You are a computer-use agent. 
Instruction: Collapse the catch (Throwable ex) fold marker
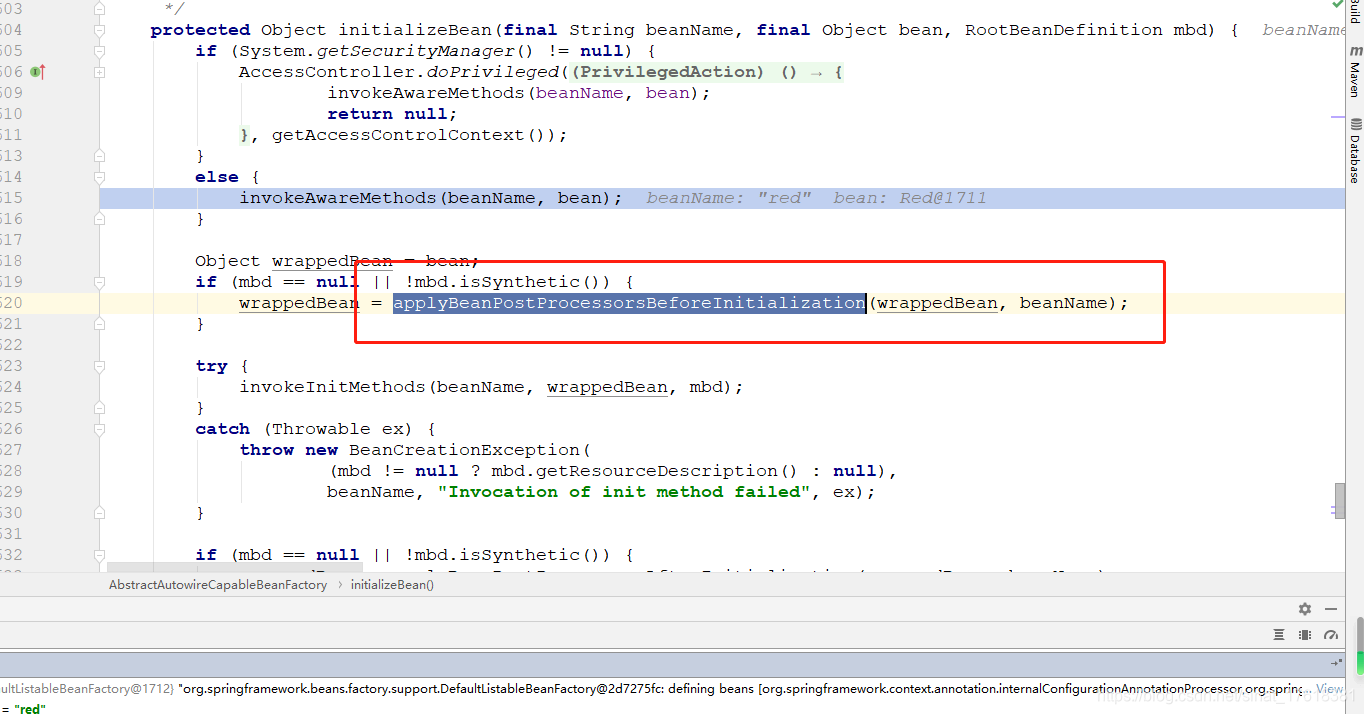[x=99, y=429]
